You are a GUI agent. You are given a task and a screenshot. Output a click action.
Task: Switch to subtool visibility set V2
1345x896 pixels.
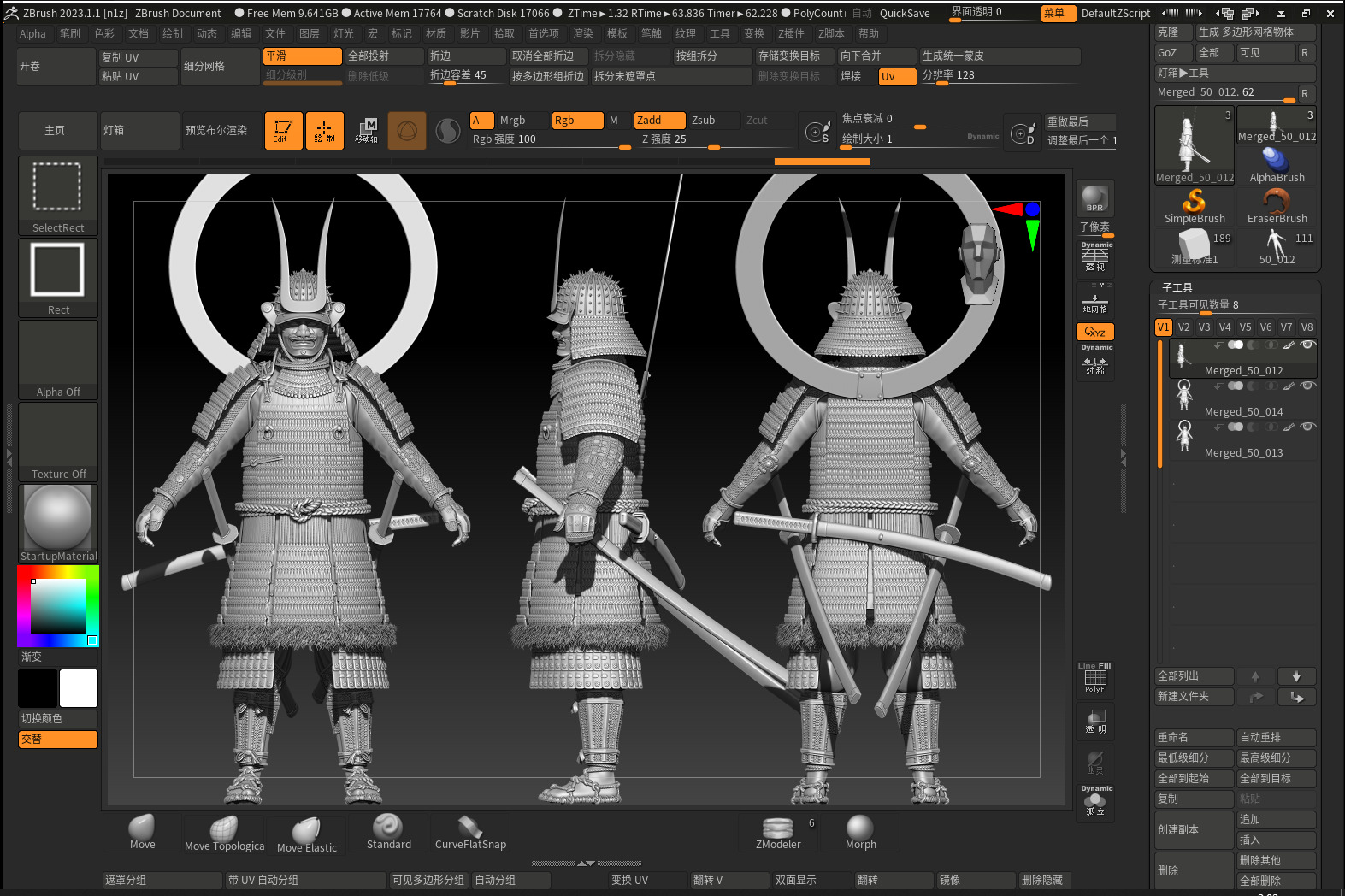coord(1183,327)
